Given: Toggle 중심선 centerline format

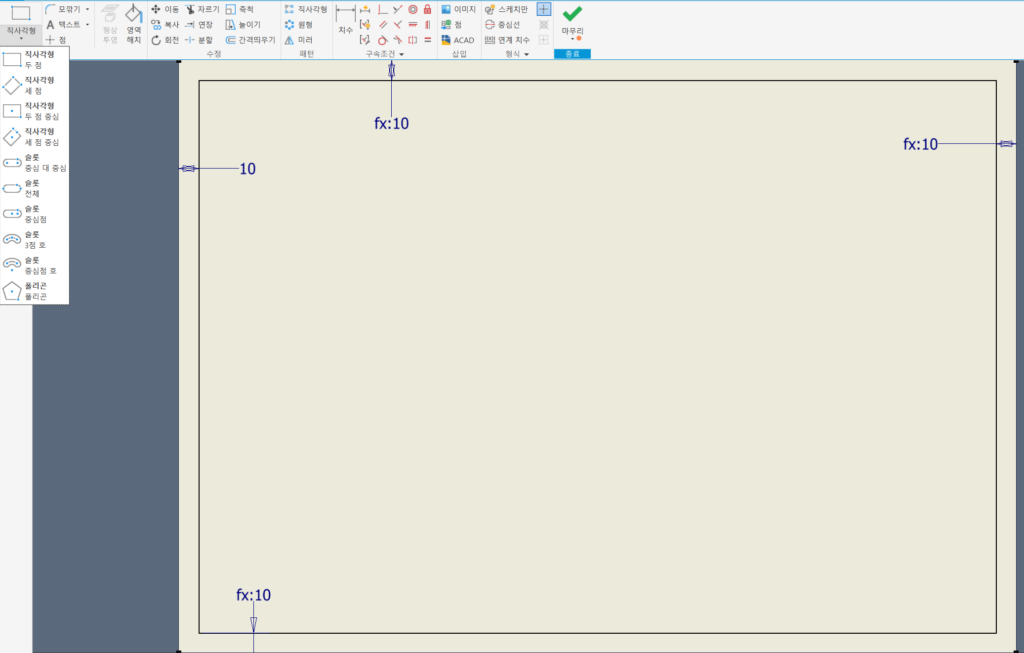Looking at the screenshot, I should 502,25.
